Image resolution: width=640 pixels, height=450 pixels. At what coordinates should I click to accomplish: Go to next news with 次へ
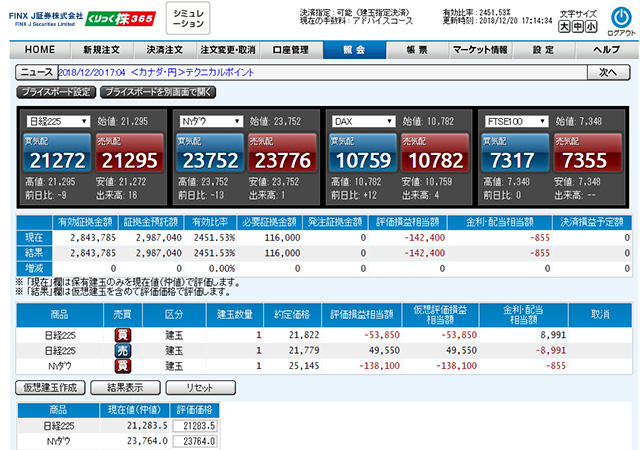pos(607,73)
